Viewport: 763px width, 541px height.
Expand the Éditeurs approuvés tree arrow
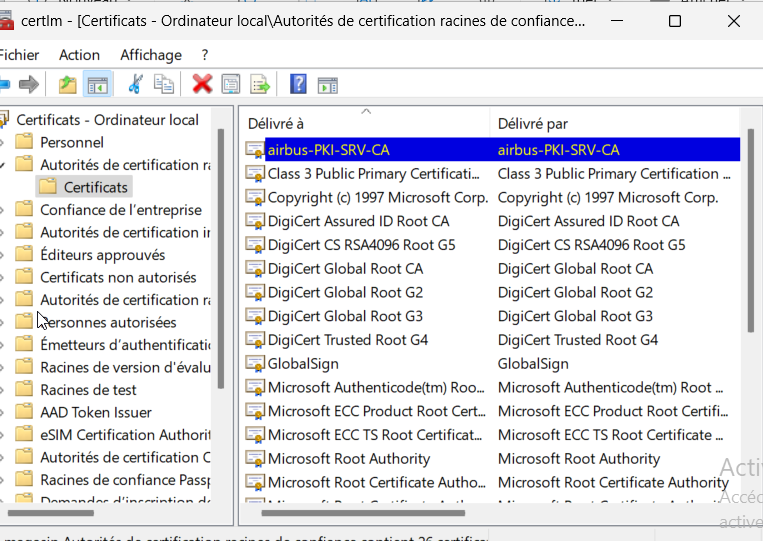pyautogui.click(x=4, y=255)
